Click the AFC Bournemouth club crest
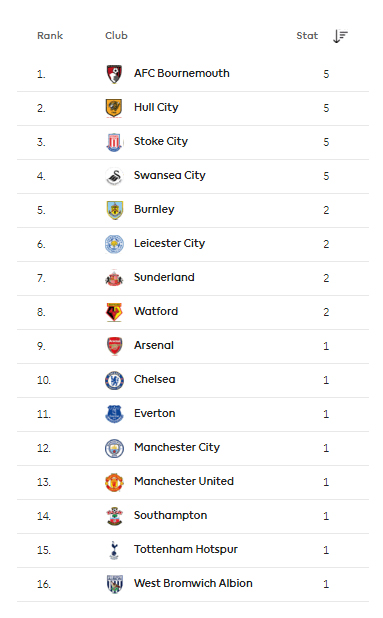Viewport: 383px width, 618px height. 114,74
